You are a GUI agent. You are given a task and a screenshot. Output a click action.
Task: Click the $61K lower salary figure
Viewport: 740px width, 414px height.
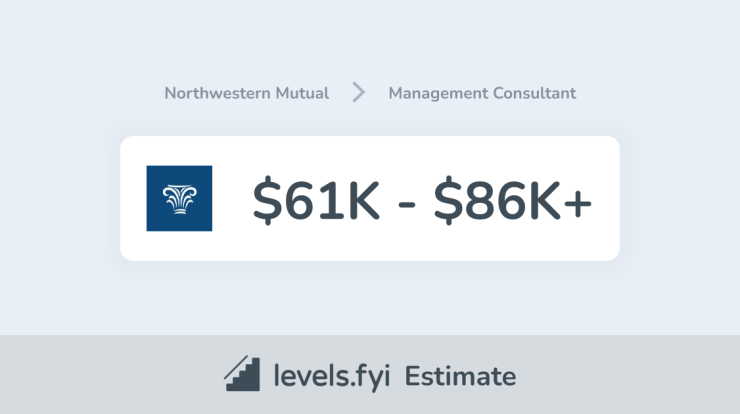(316, 200)
